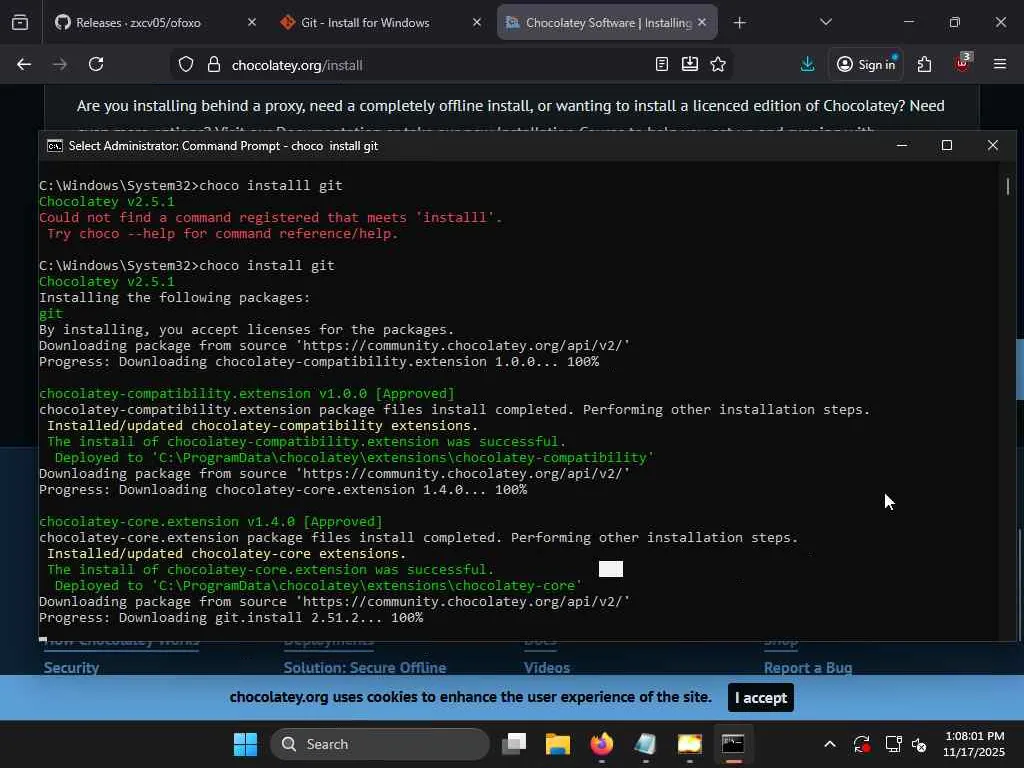Viewport: 1024px width, 768px height.
Task: Click Command Prompt title bar icon
Action: click(55, 146)
